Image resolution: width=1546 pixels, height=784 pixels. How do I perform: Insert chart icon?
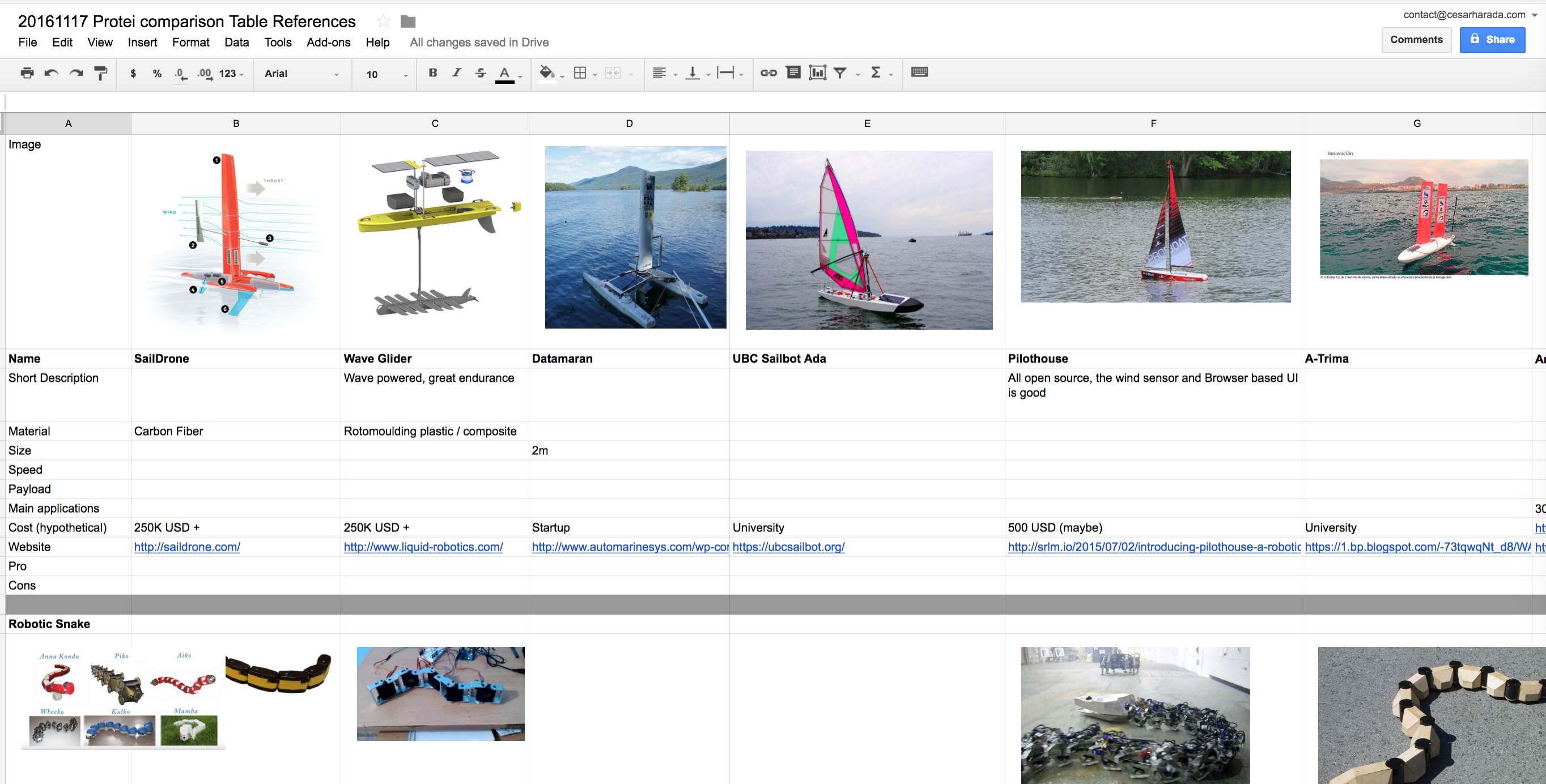point(817,73)
